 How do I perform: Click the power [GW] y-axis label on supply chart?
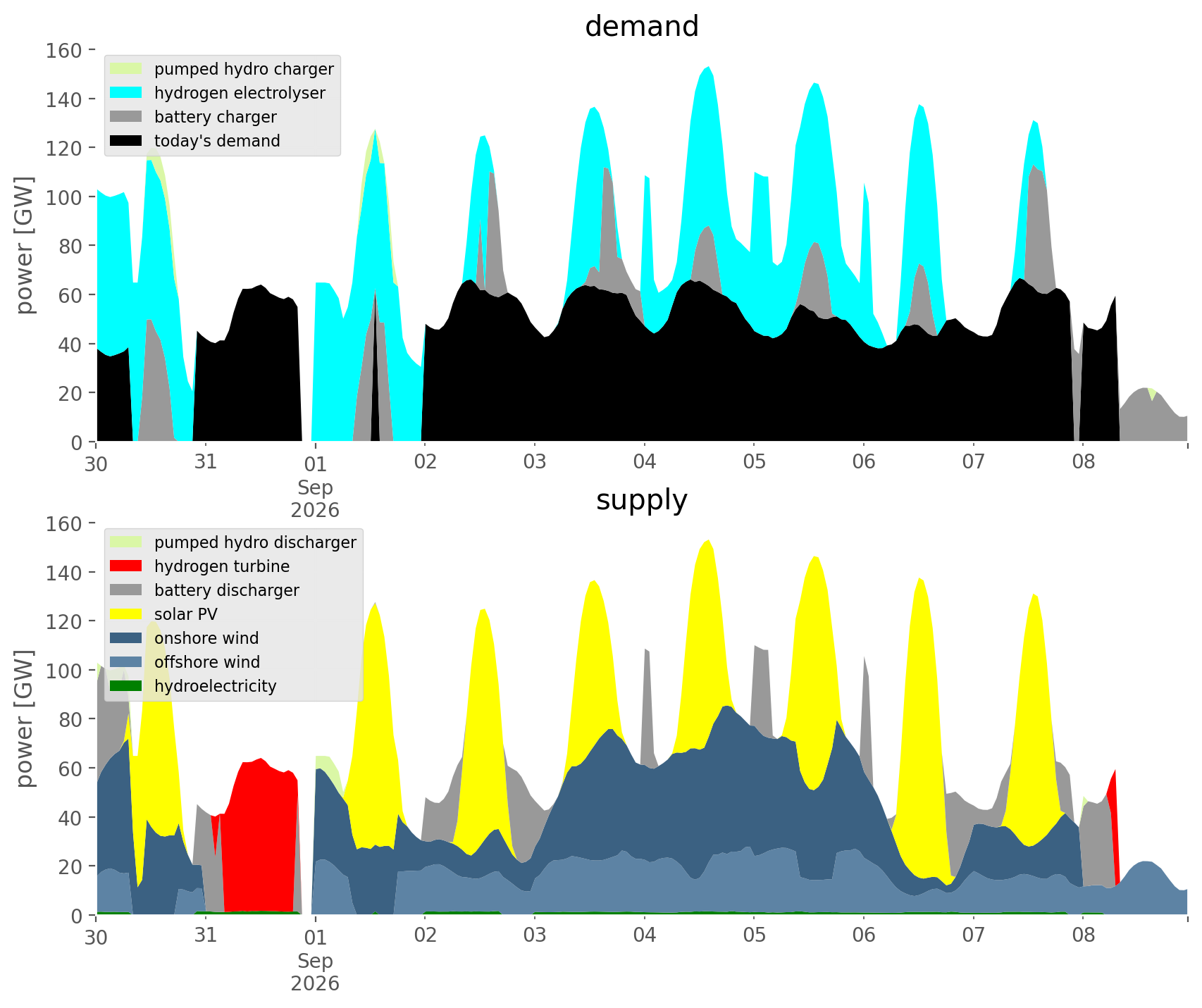pyautogui.click(x=25, y=718)
